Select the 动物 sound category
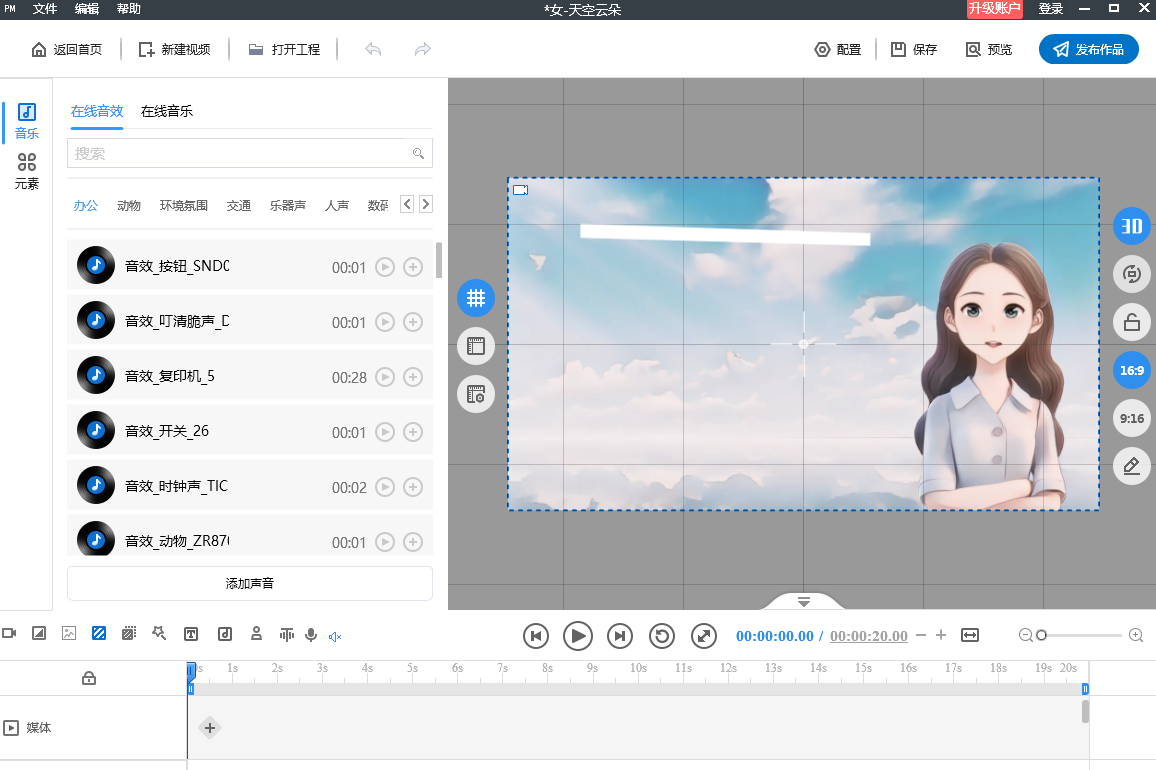Image resolution: width=1156 pixels, height=770 pixels. [129, 206]
